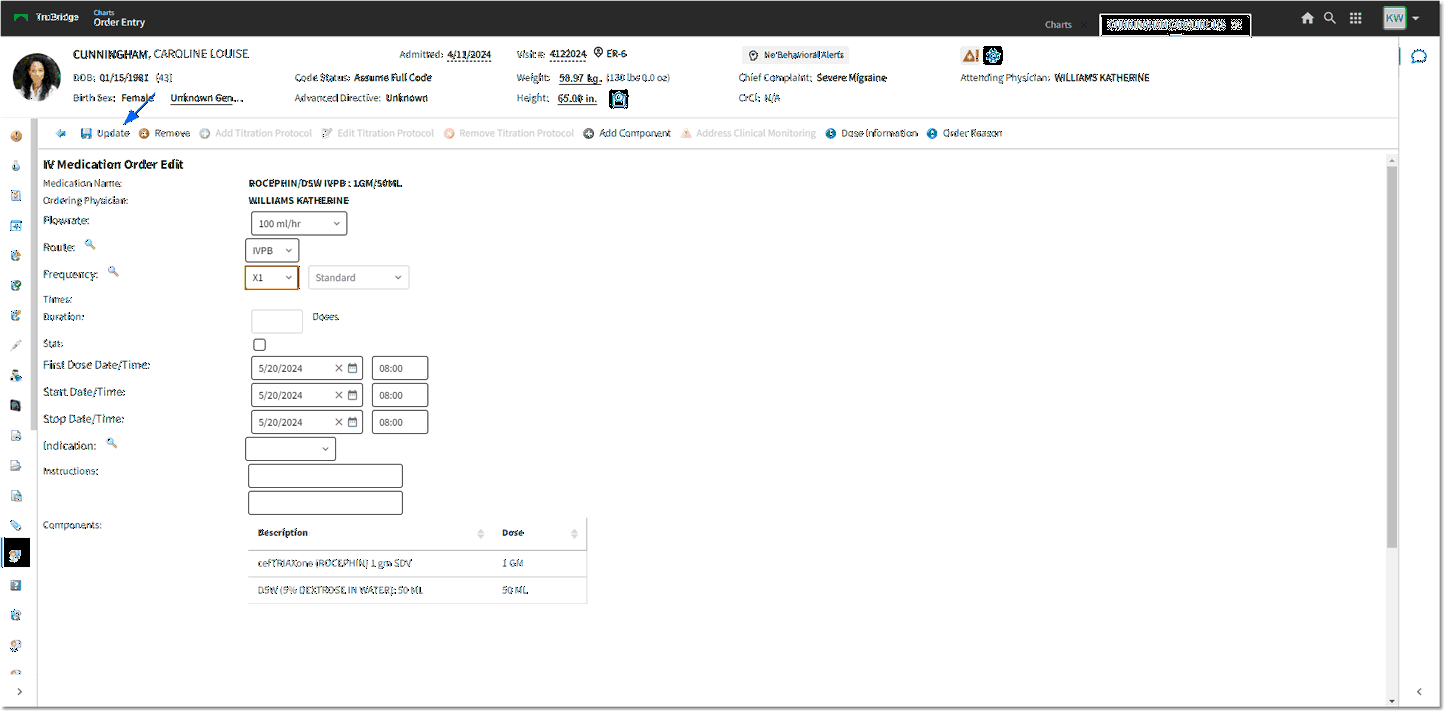Click the lookup magnifier next to Indication
1445x712 pixels.
coord(112,443)
